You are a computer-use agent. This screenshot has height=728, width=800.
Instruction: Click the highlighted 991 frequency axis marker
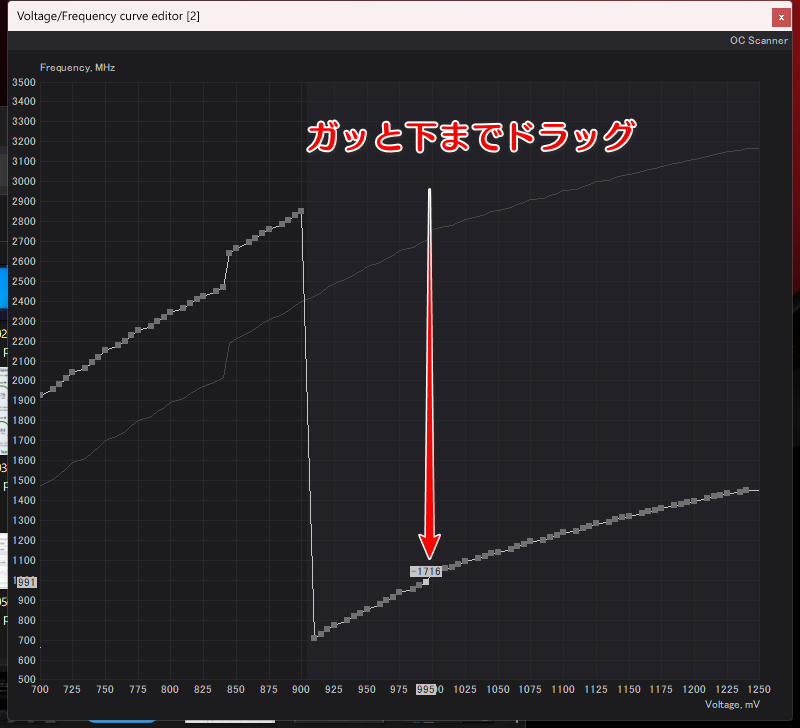coord(27,582)
